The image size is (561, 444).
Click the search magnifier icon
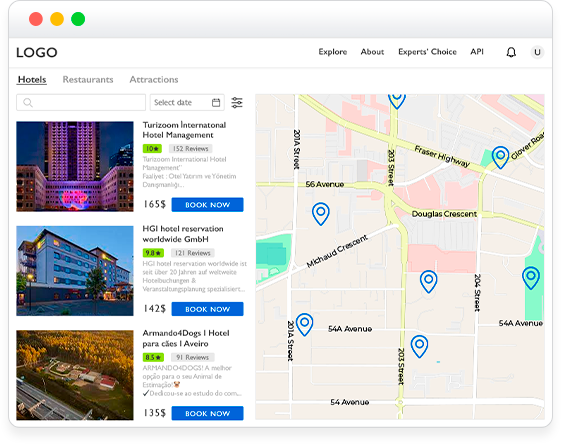click(x=28, y=103)
